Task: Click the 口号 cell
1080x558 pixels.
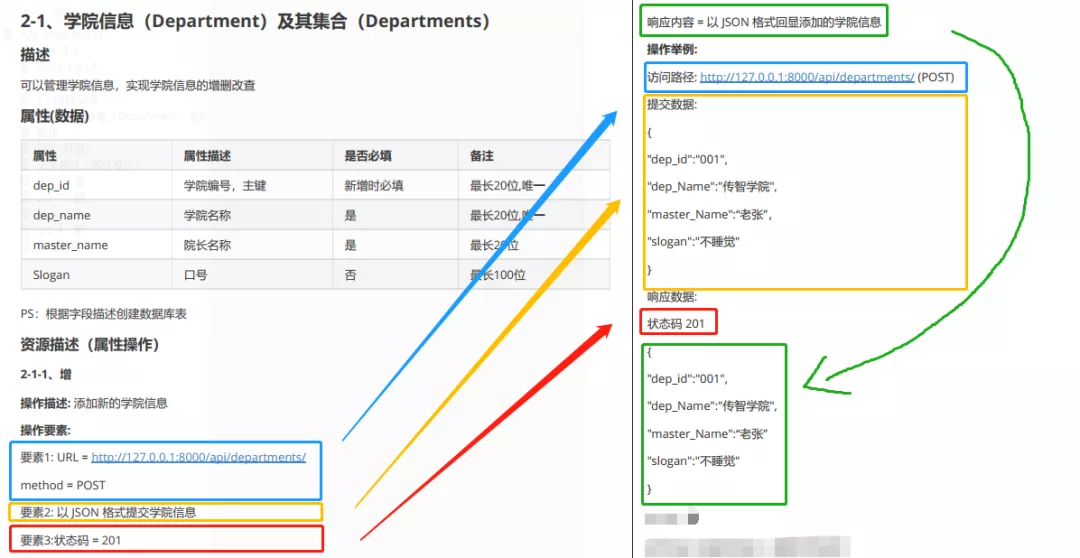Action: pos(252,274)
